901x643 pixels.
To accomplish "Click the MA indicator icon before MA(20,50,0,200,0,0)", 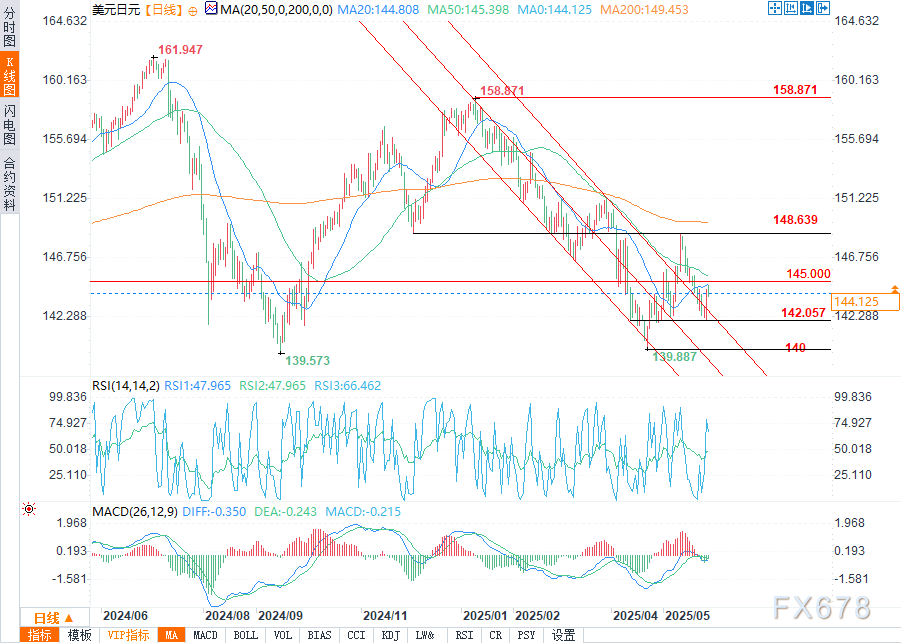I will click(210, 9).
